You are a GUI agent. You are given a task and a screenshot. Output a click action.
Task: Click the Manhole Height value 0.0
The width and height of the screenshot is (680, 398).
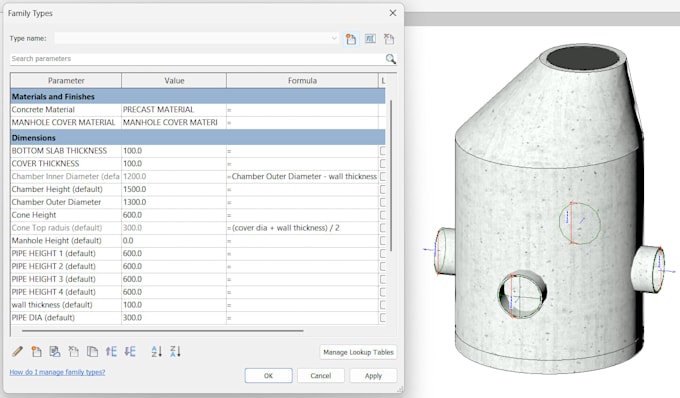point(174,241)
